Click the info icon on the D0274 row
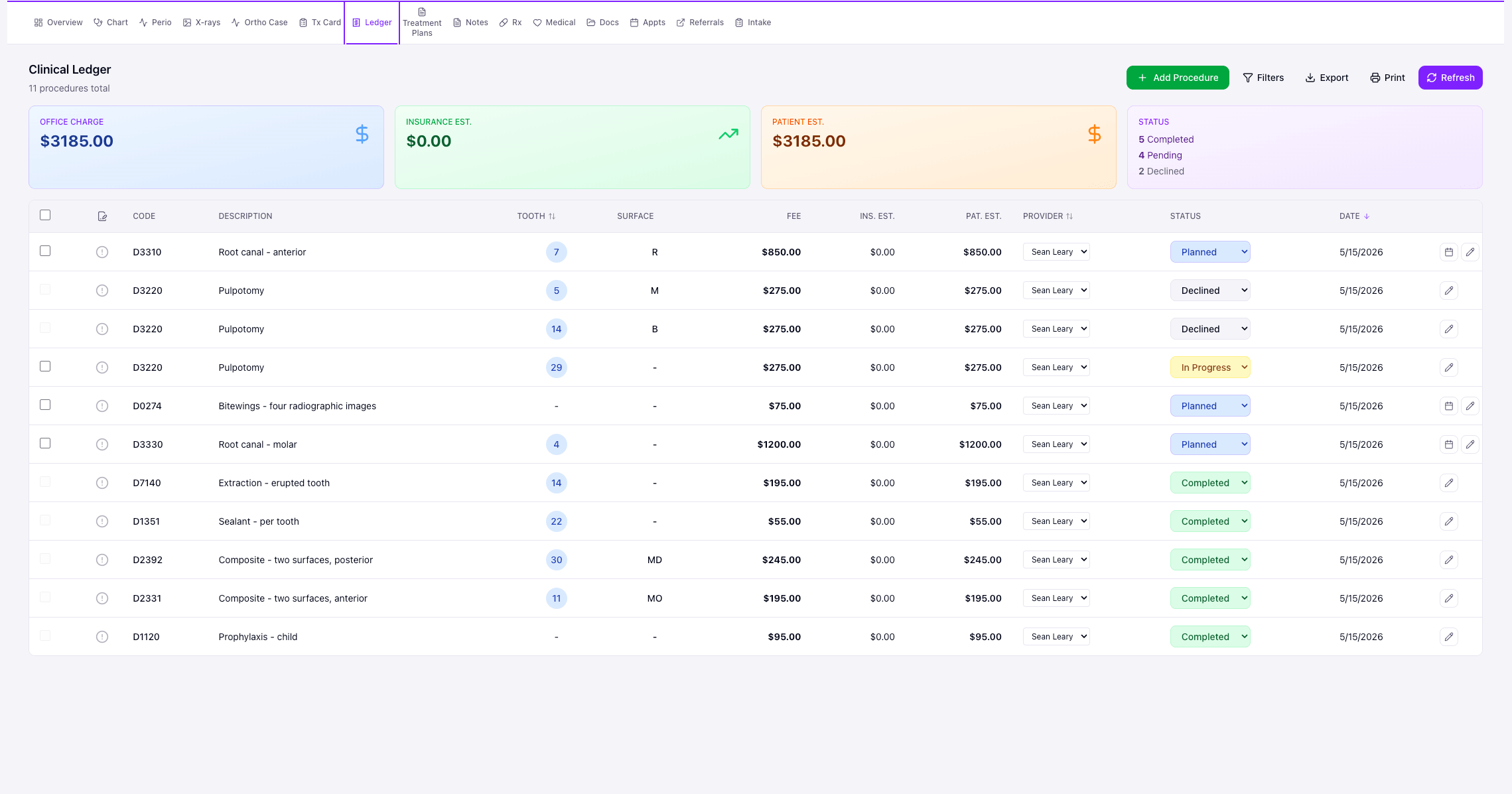The image size is (1512, 794). pyautogui.click(x=102, y=406)
